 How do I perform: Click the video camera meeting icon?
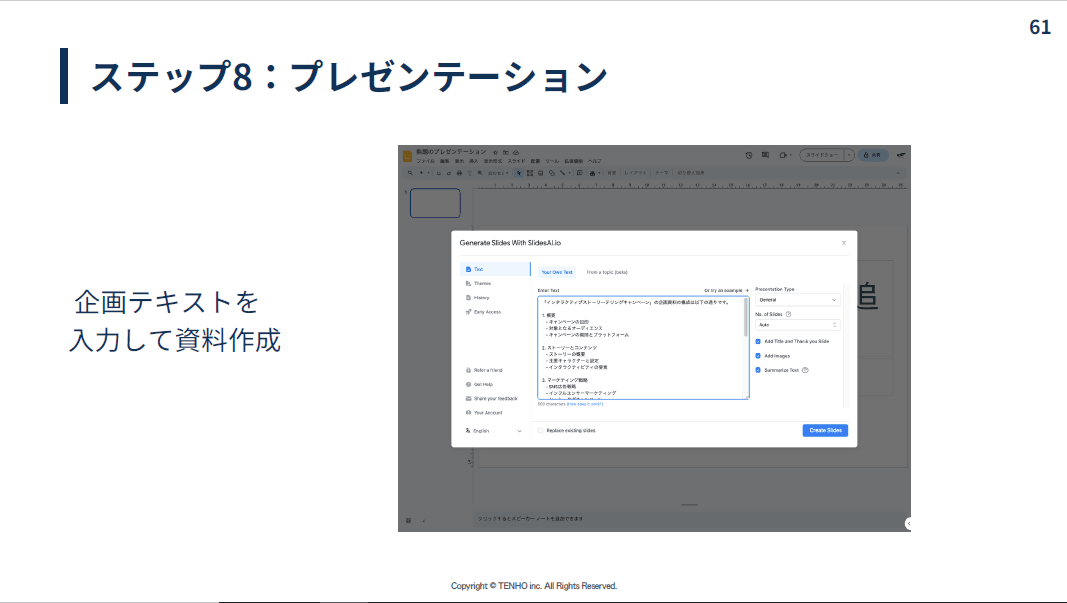[x=783, y=155]
